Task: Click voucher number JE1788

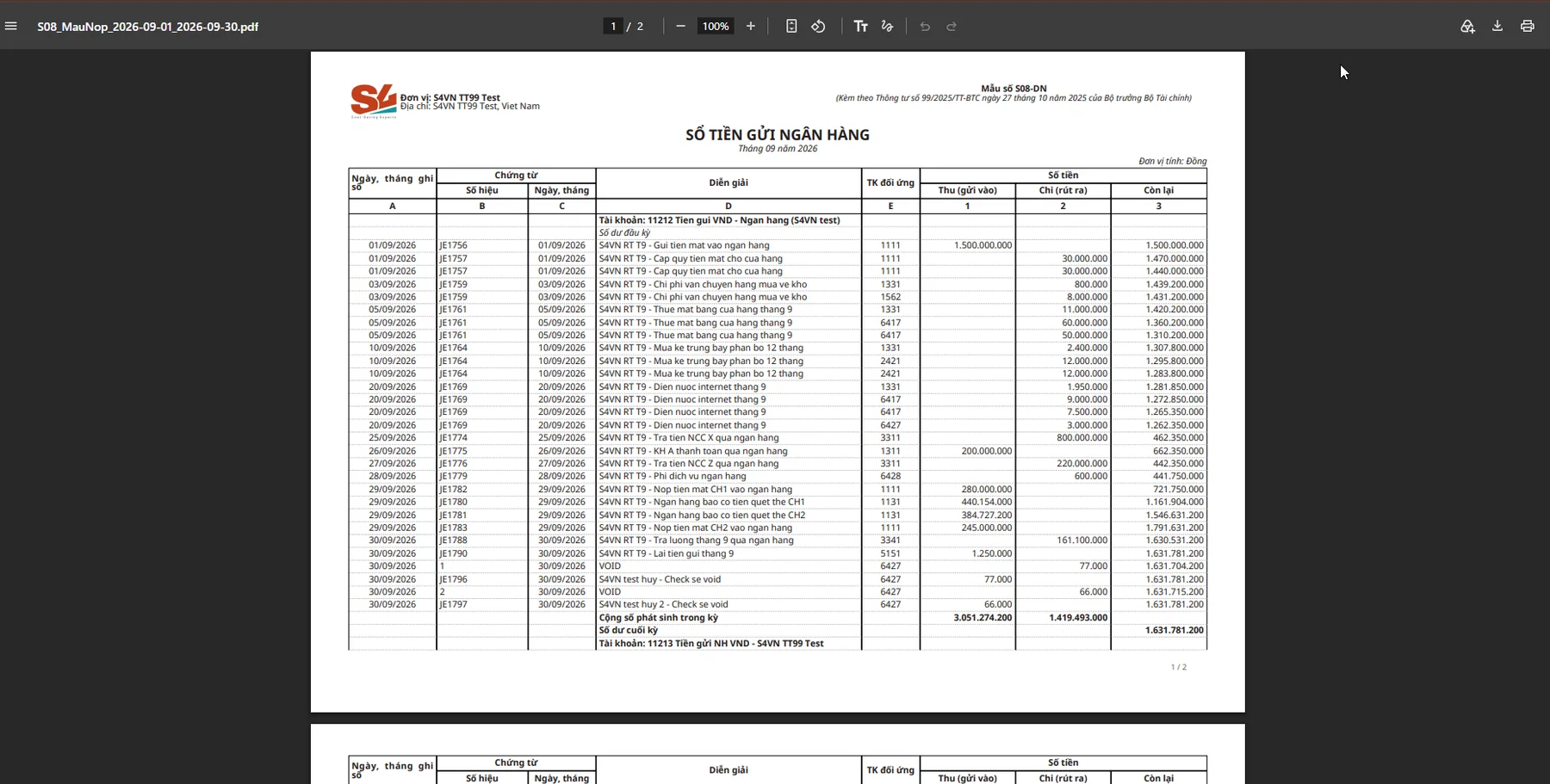Action: point(454,540)
